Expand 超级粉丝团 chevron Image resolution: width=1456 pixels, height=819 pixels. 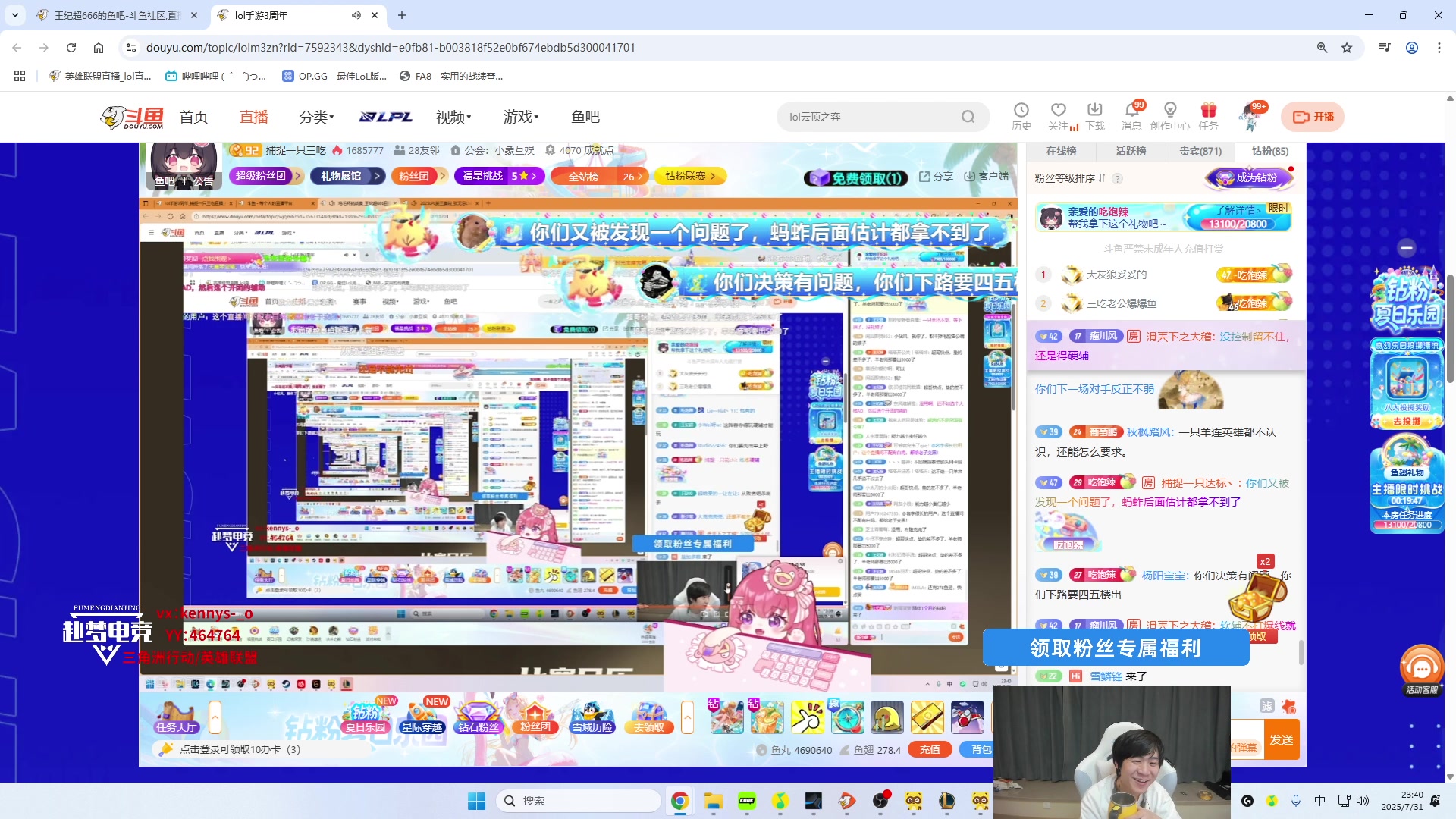point(298,176)
